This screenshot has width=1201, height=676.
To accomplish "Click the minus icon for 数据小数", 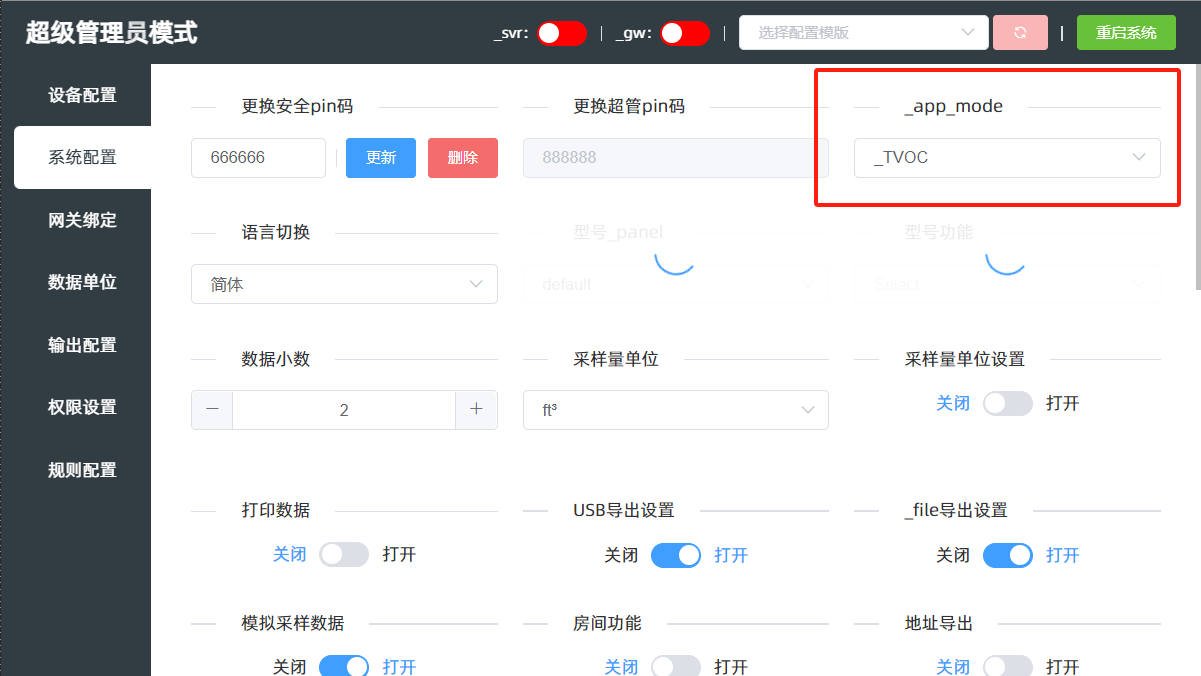I will 212,410.
